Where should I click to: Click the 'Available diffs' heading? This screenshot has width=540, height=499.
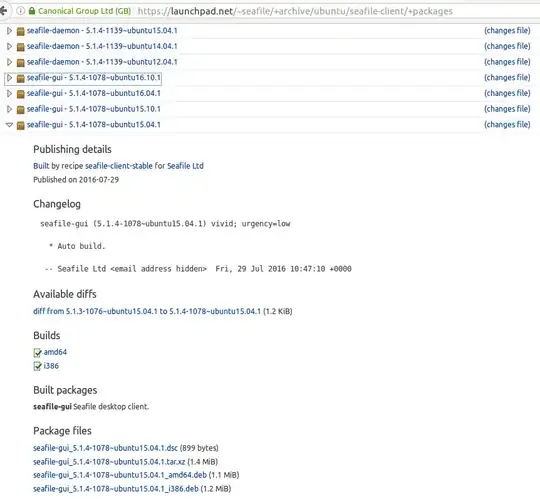[x=65, y=294]
